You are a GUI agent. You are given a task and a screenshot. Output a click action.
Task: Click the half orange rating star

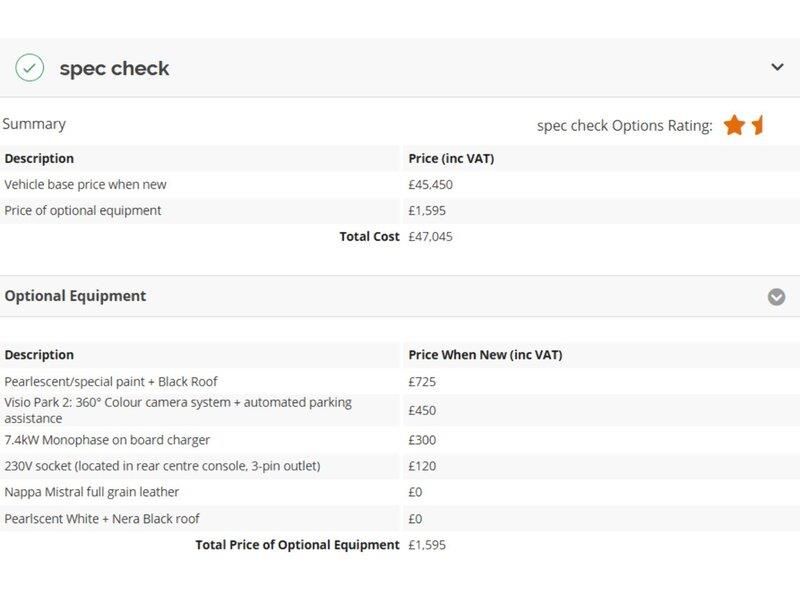pyautogui.click(x=757, y=125)
